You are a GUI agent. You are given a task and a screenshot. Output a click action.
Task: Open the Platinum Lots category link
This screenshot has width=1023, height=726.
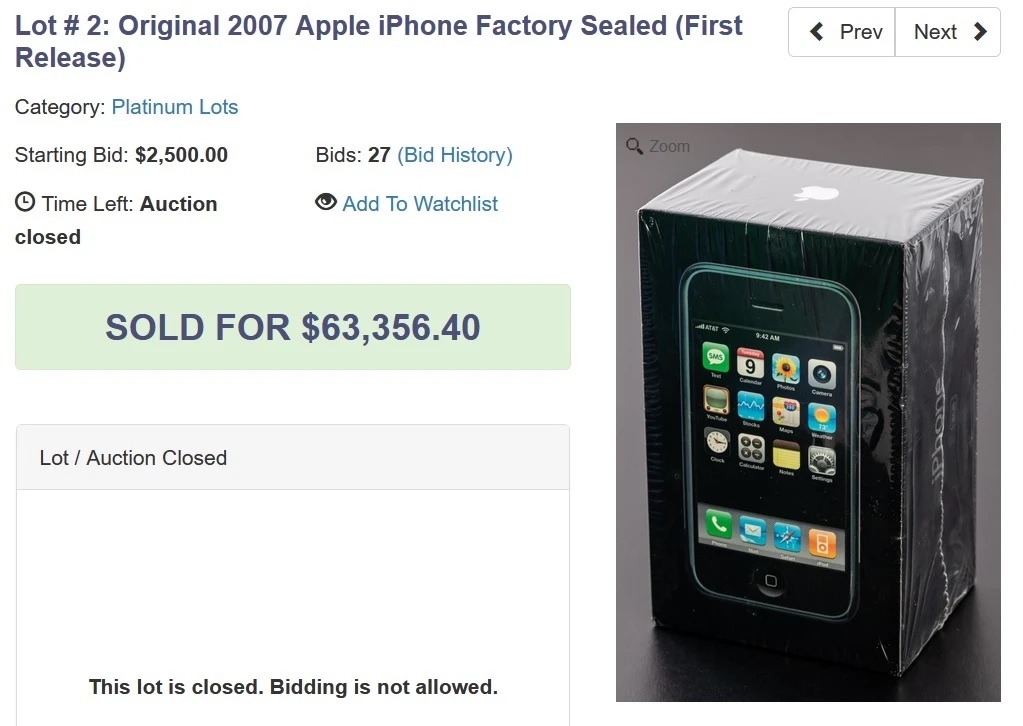pyautogui.click(x=175, y=107)
